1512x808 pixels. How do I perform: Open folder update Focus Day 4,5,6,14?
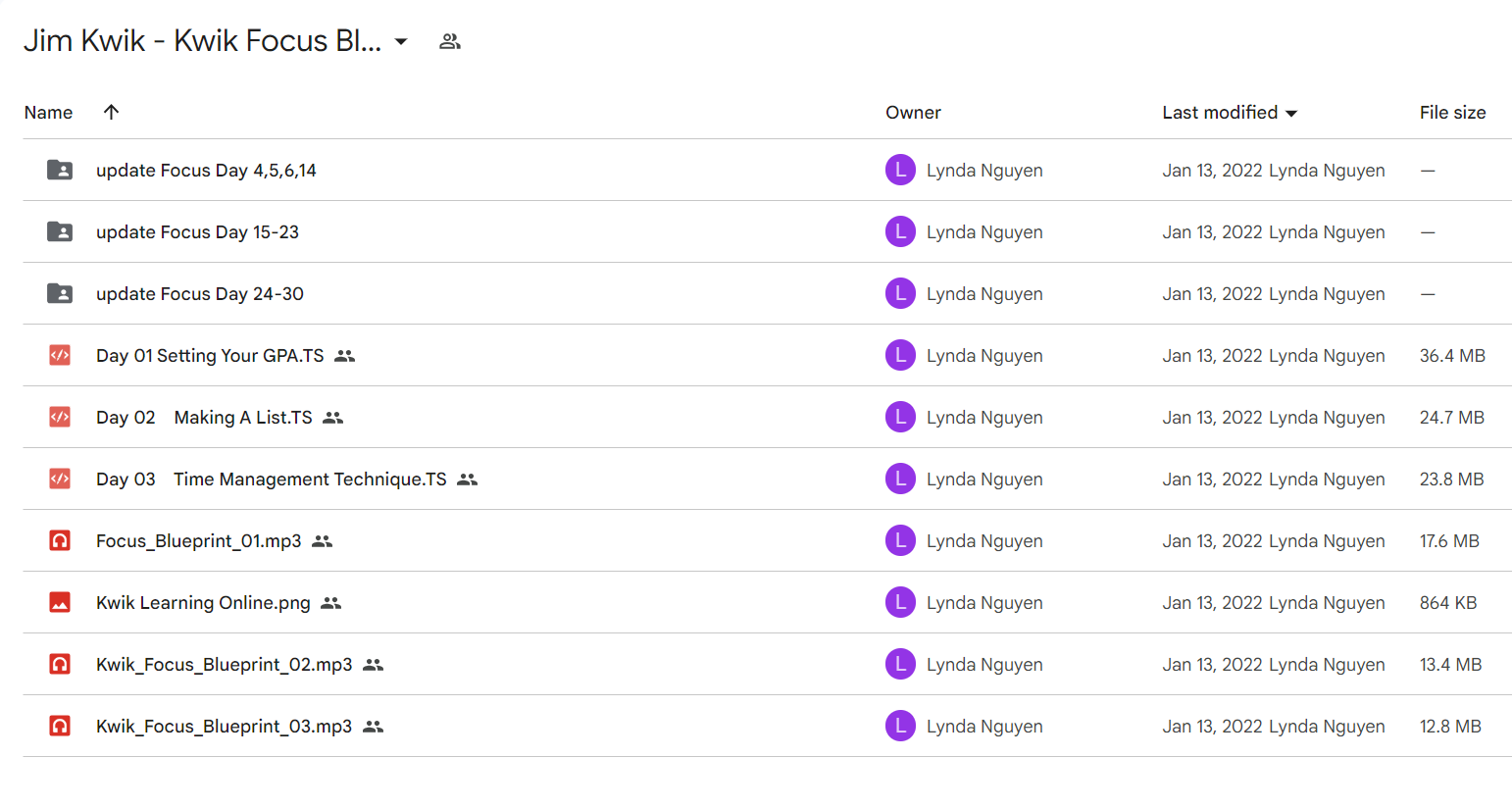point(206,171)
